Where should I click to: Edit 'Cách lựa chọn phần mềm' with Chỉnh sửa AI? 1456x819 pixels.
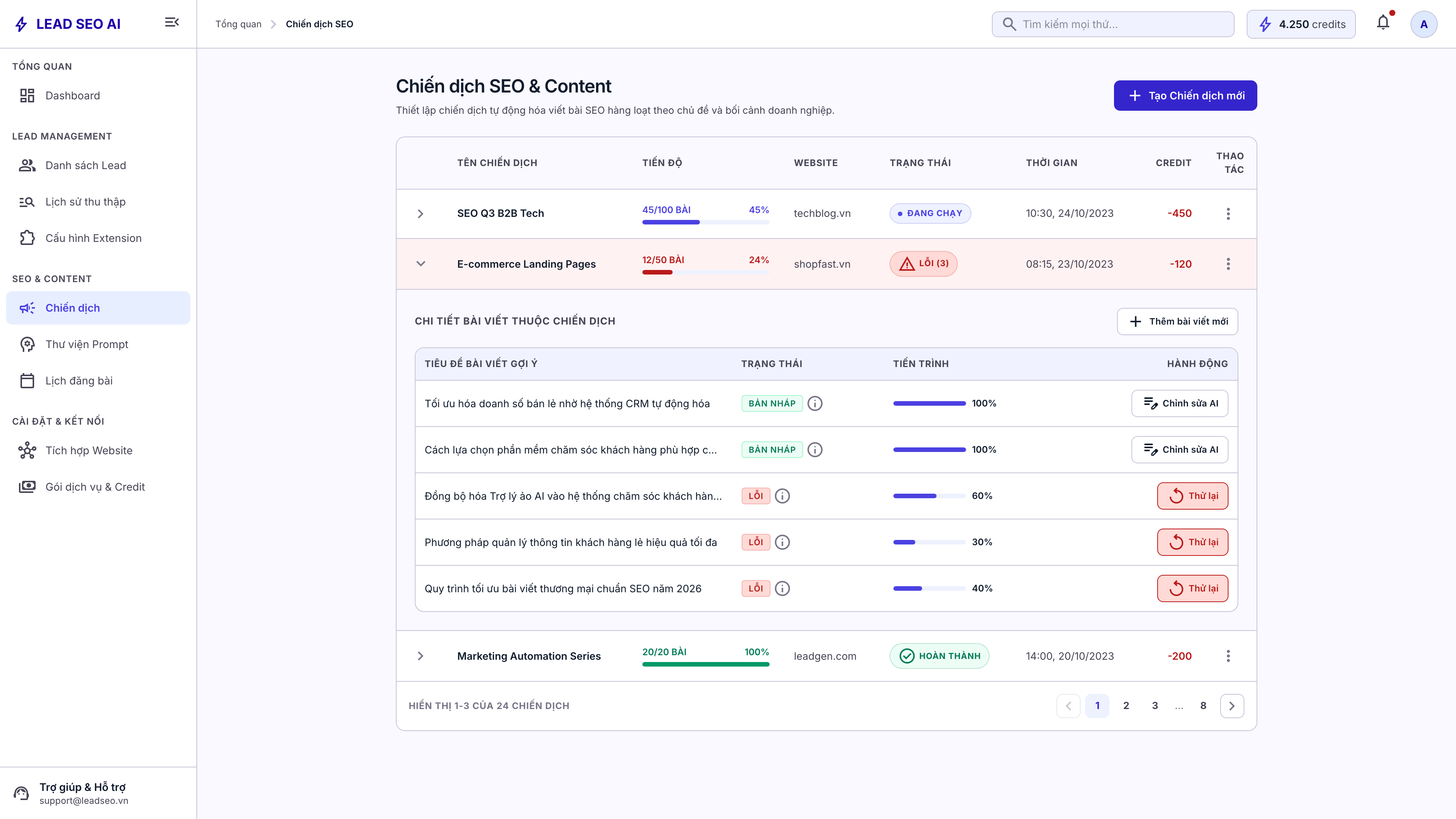pyautogui.click(x=1180, y=450)
